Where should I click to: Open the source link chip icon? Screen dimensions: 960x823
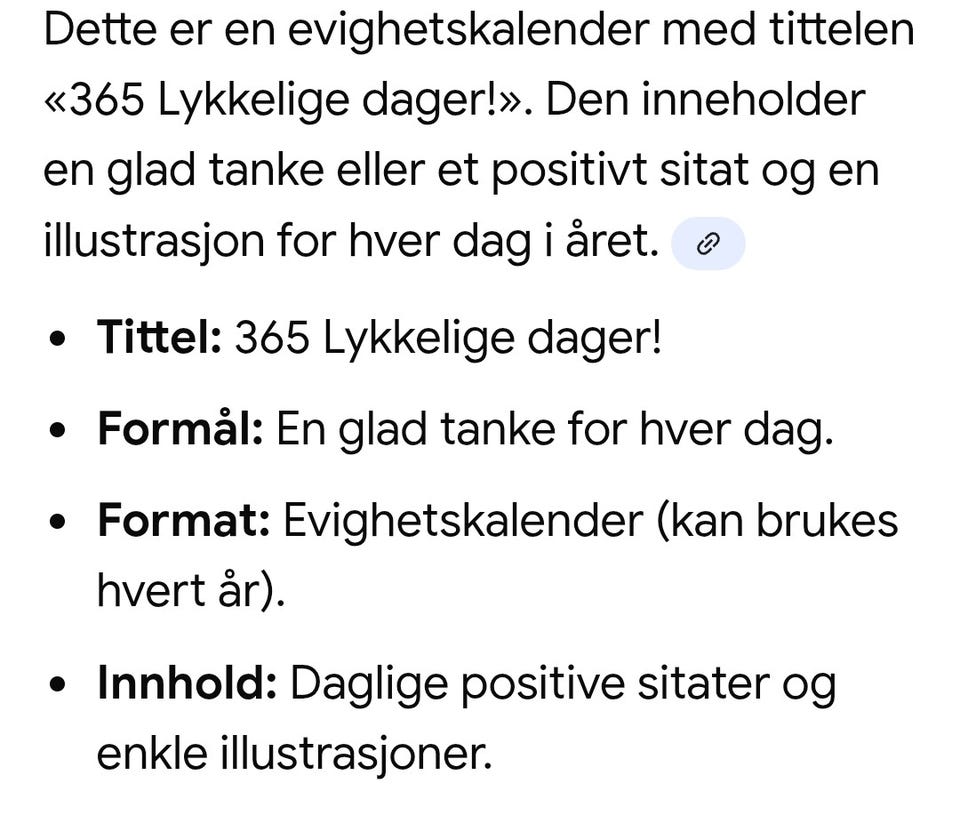708,244
